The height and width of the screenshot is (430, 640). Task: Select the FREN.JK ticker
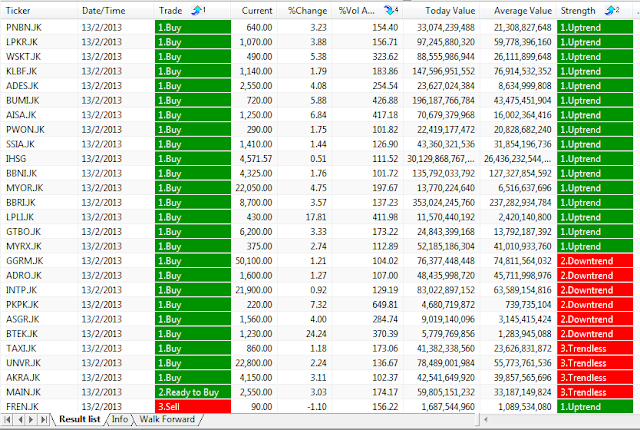22,407
